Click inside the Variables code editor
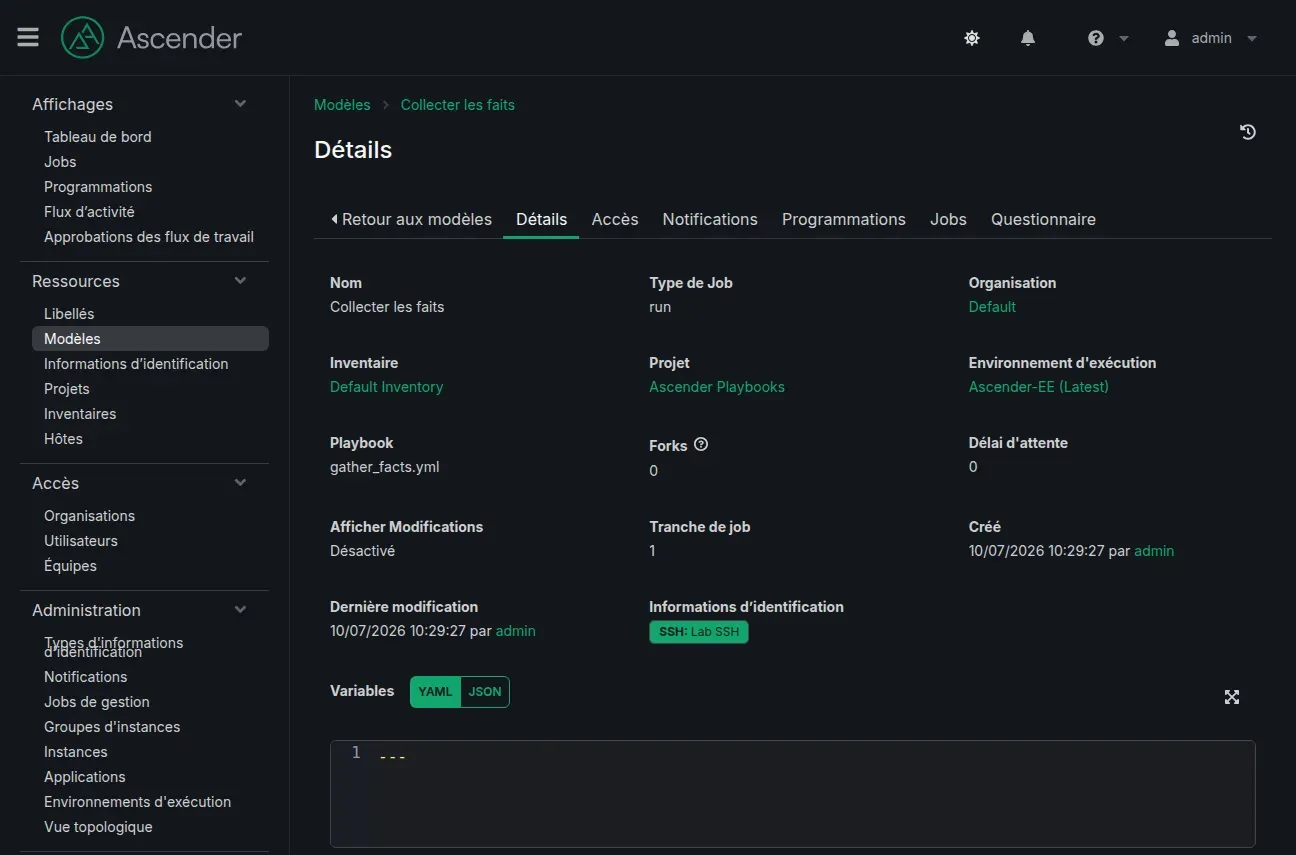This screenshot has width=1296, height=855. (x=792, y=794)
